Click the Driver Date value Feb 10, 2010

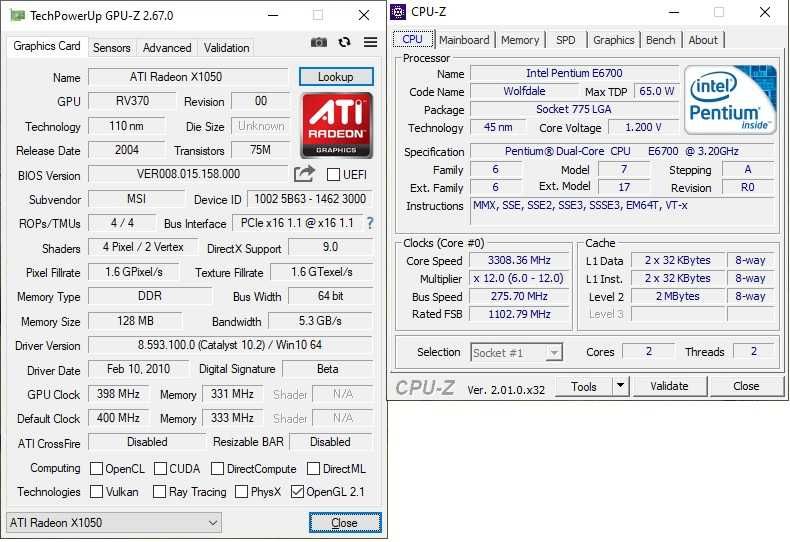[x=139, y=369]
